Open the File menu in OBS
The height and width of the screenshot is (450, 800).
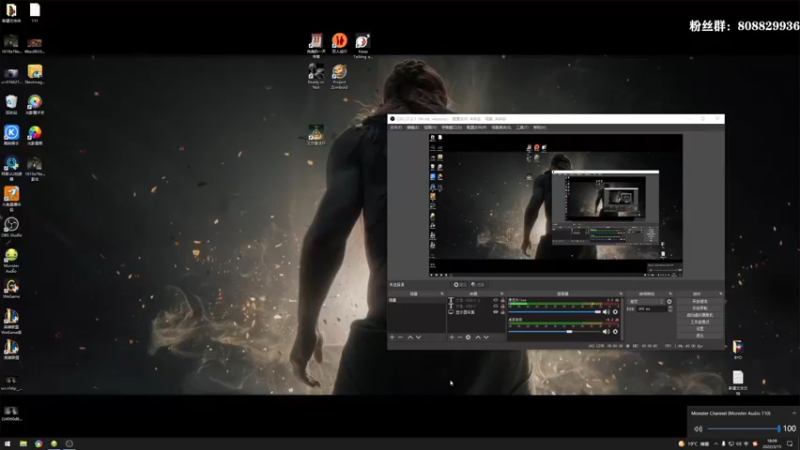pyautogui.click(x=396, y=128)
